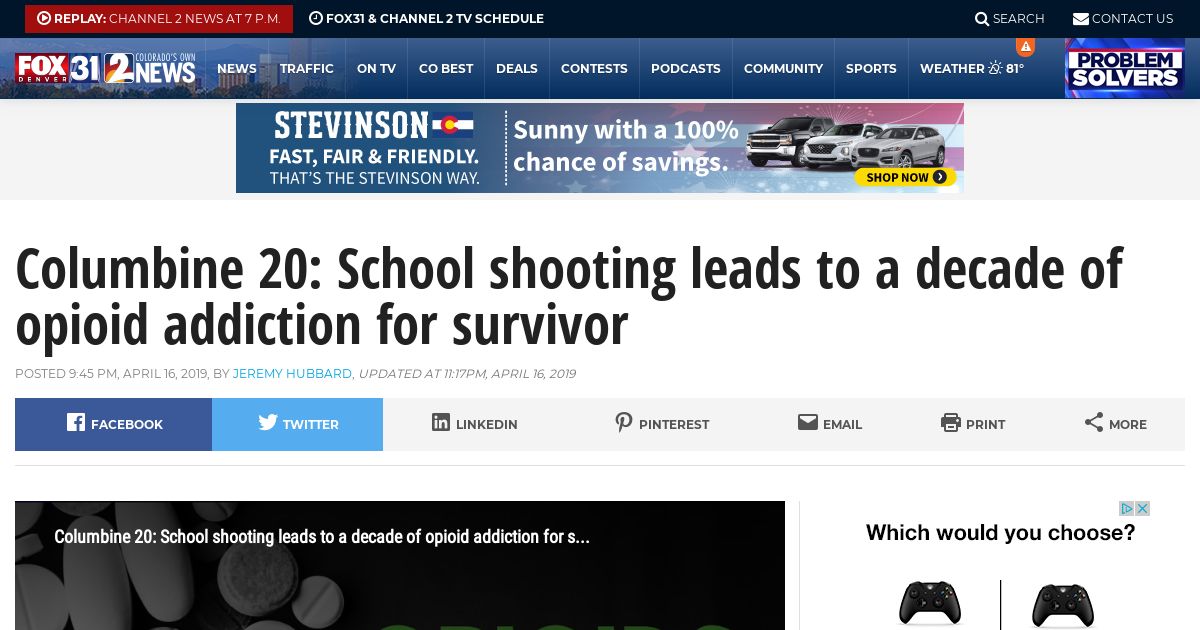
Task: Share the article on Facebook
Action: pos(113,424)
